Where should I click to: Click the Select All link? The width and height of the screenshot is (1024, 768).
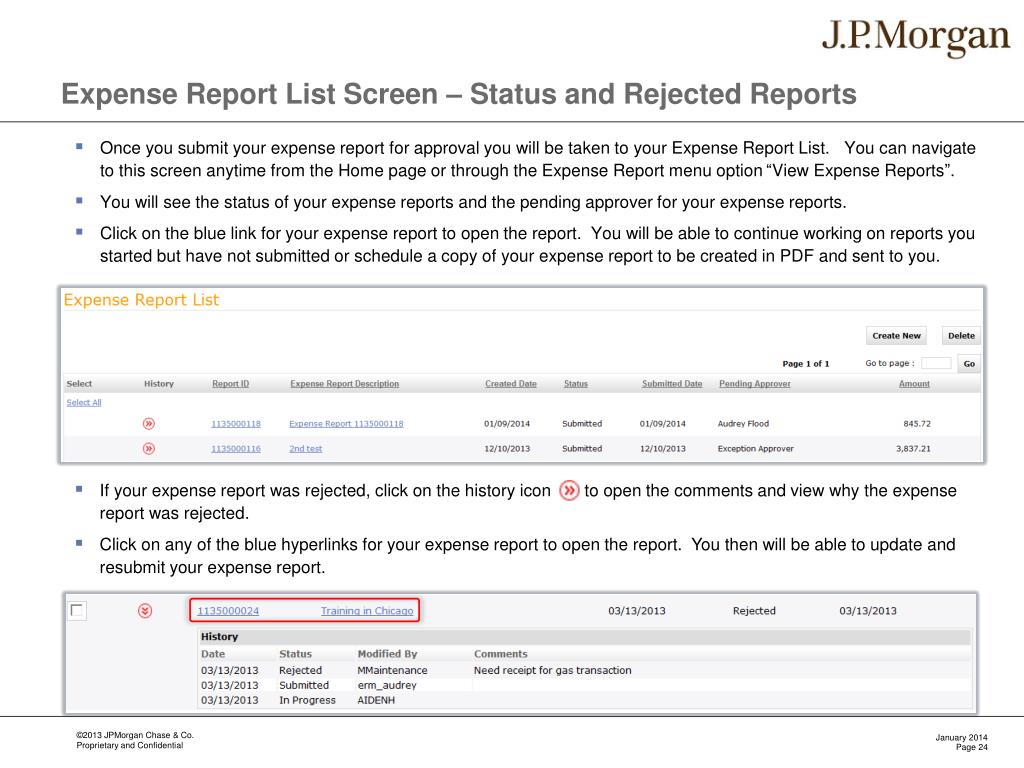point(84,402)
